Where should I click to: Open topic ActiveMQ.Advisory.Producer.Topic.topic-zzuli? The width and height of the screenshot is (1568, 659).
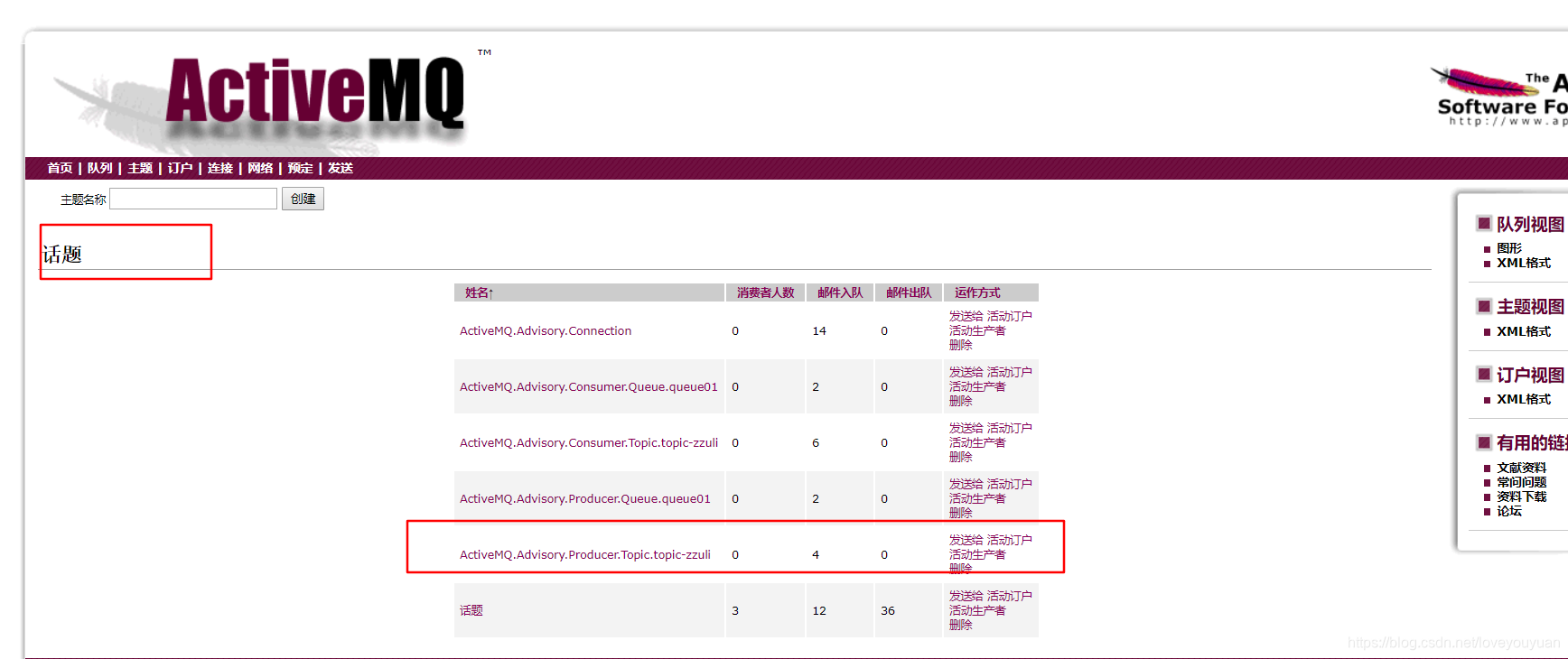coord(585,555)
